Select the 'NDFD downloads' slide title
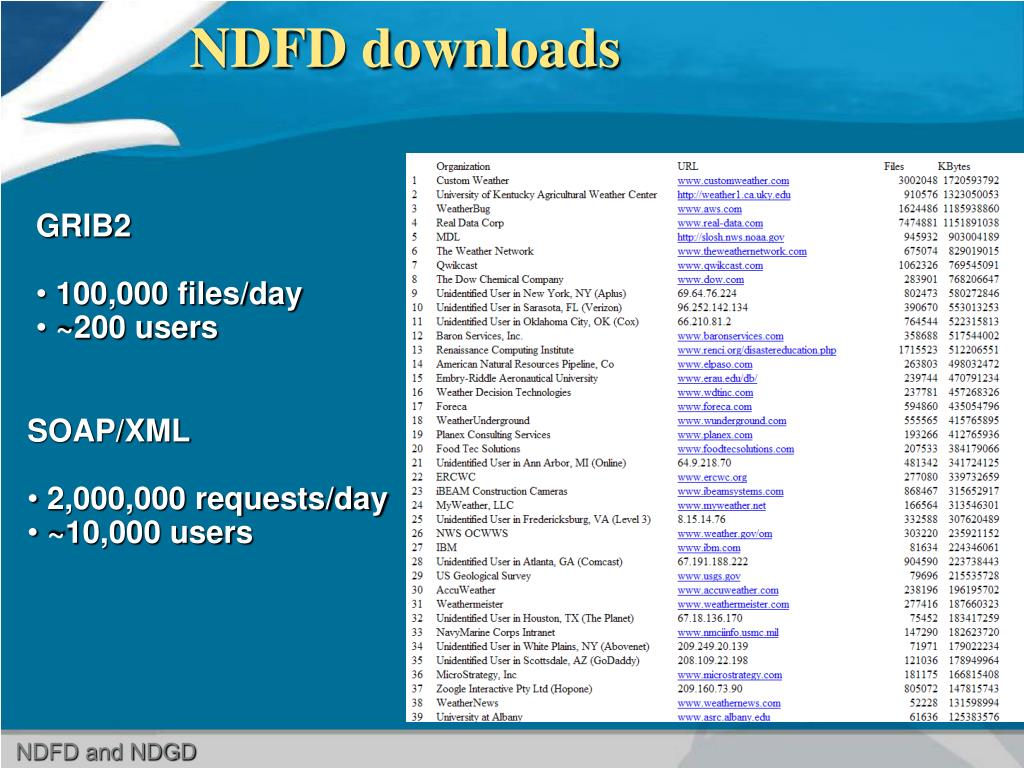This screenshot has height=768, width=1024. (x=406, y=50)
